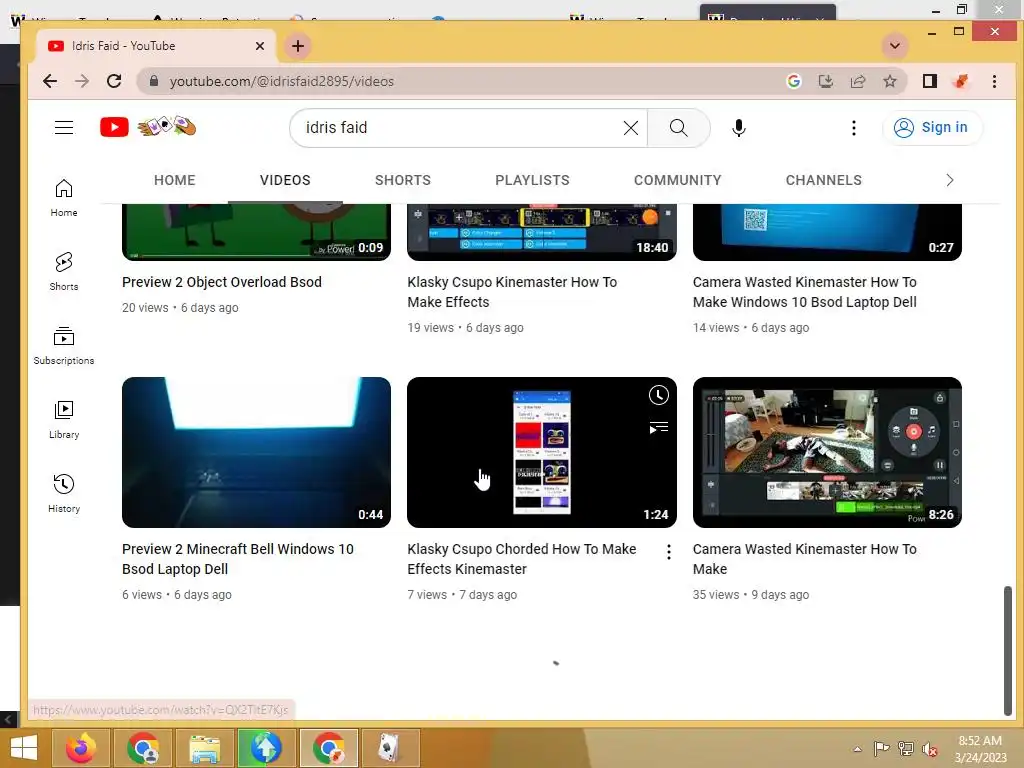Open File Explorer from the taskbar
1024x768 pixels.
pos(204,748)
